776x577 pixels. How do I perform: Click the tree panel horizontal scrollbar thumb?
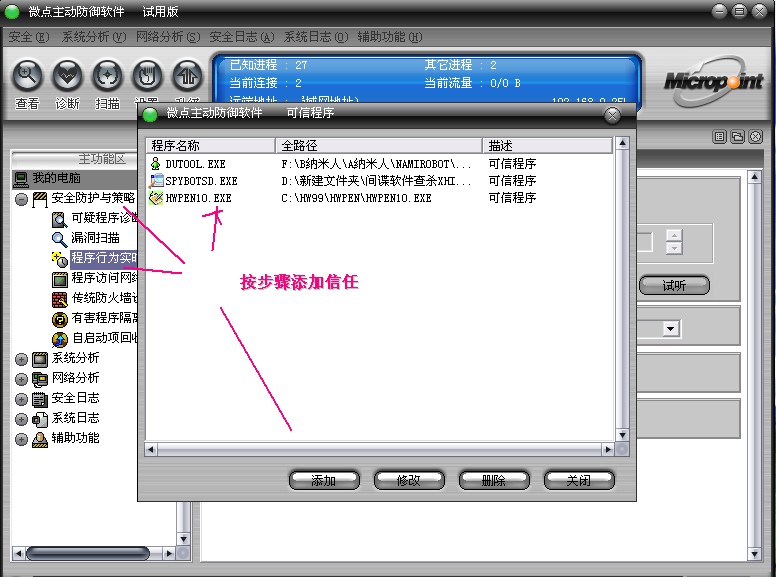pos(88,553)
